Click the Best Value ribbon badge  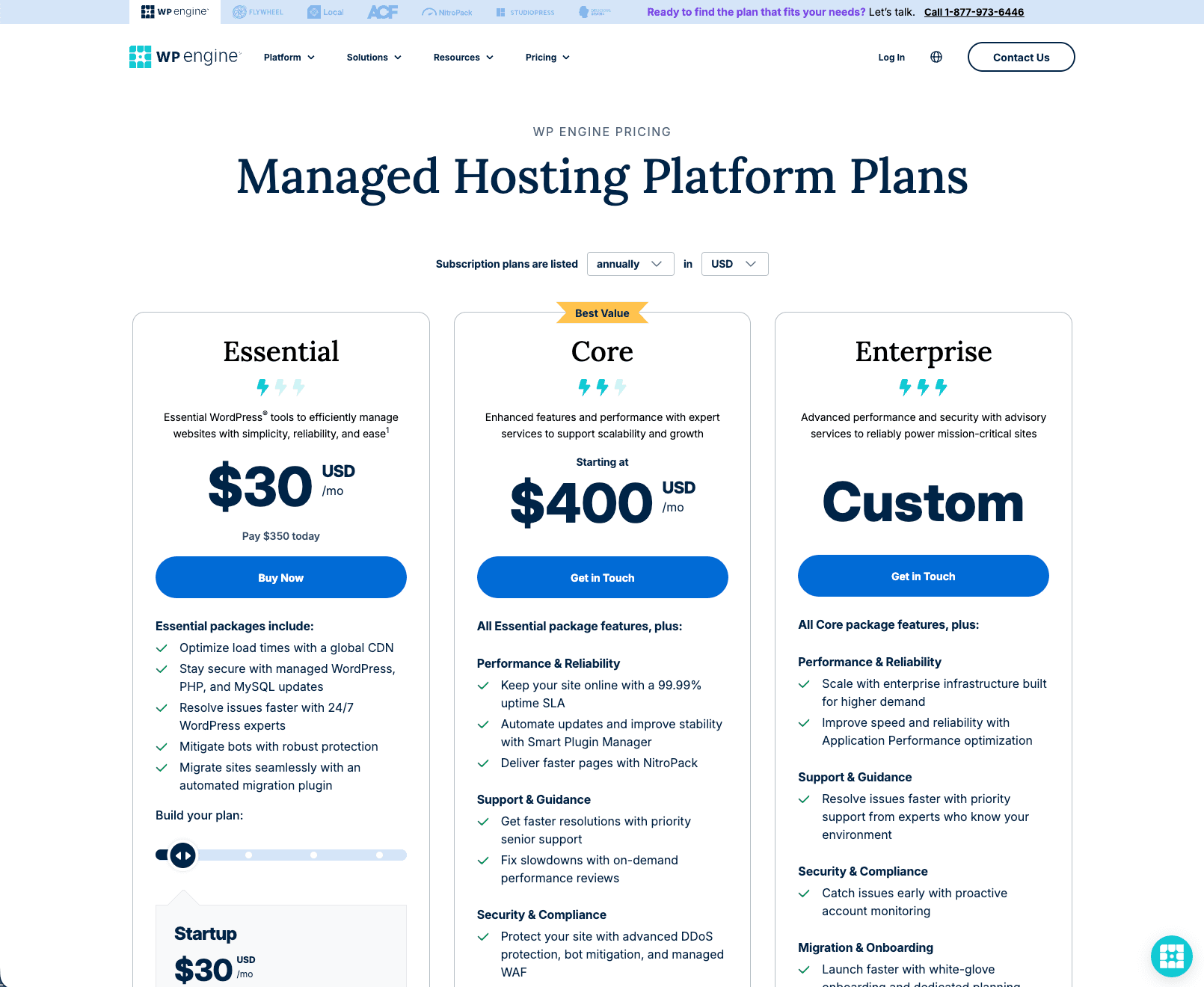602,313
